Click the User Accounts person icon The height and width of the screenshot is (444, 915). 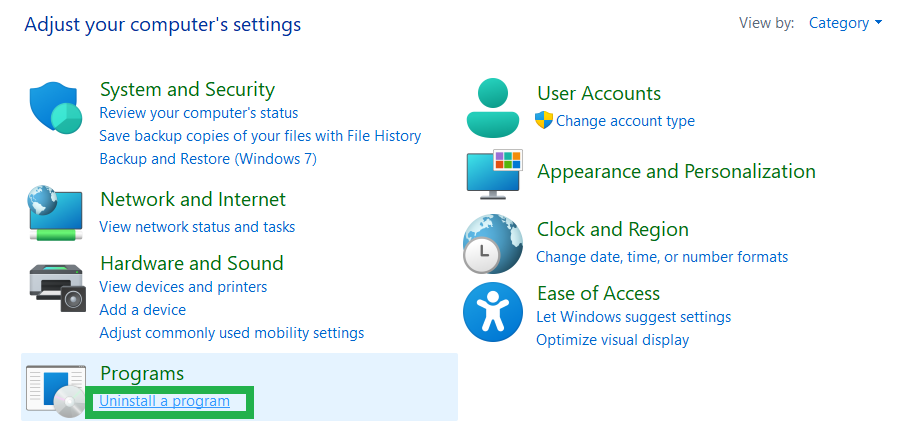[x=493, y=107]
